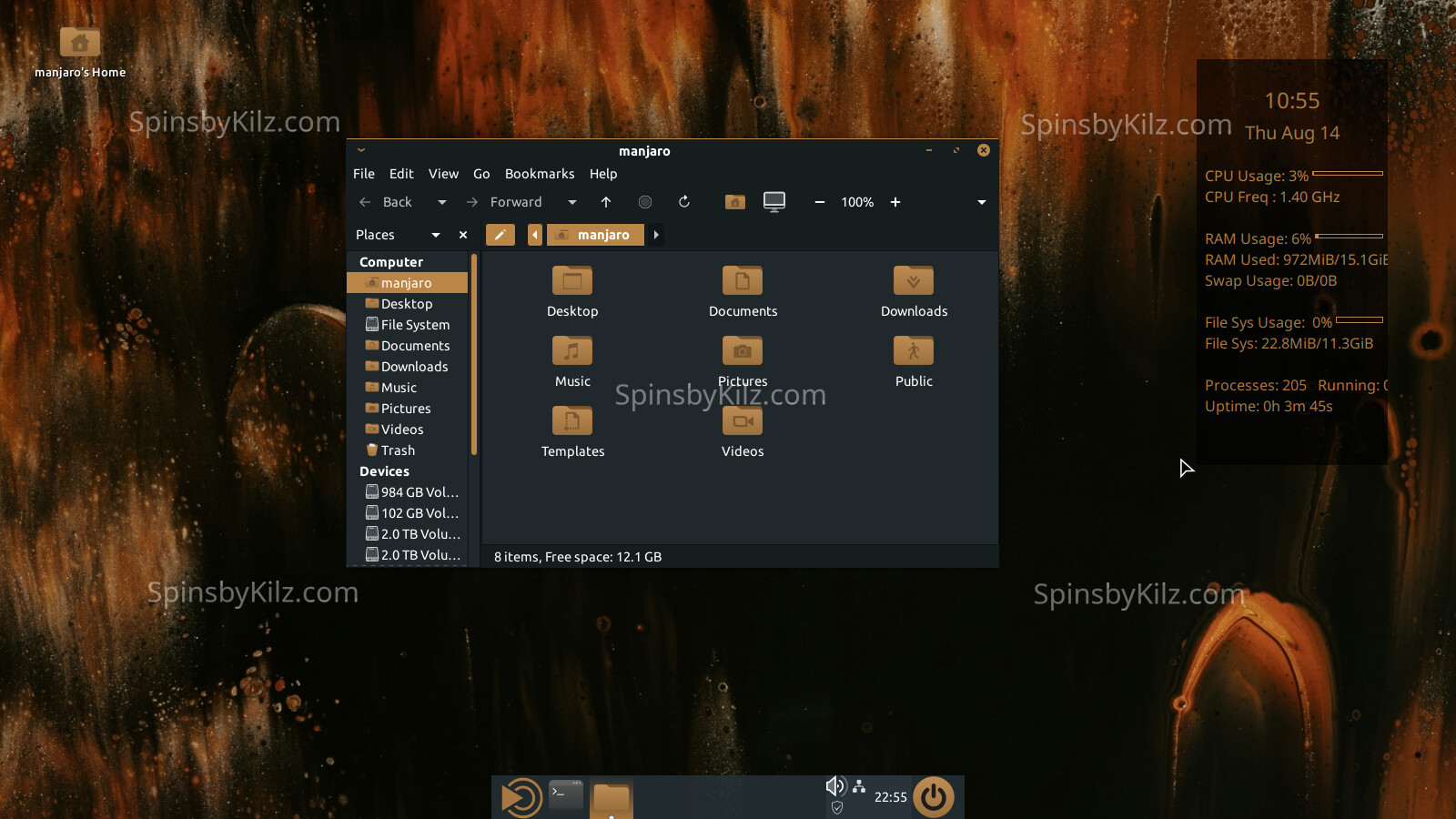Screen dimensions: 1456x819
Task: Zoom in with the plus icon
Action: click(895, 202)
